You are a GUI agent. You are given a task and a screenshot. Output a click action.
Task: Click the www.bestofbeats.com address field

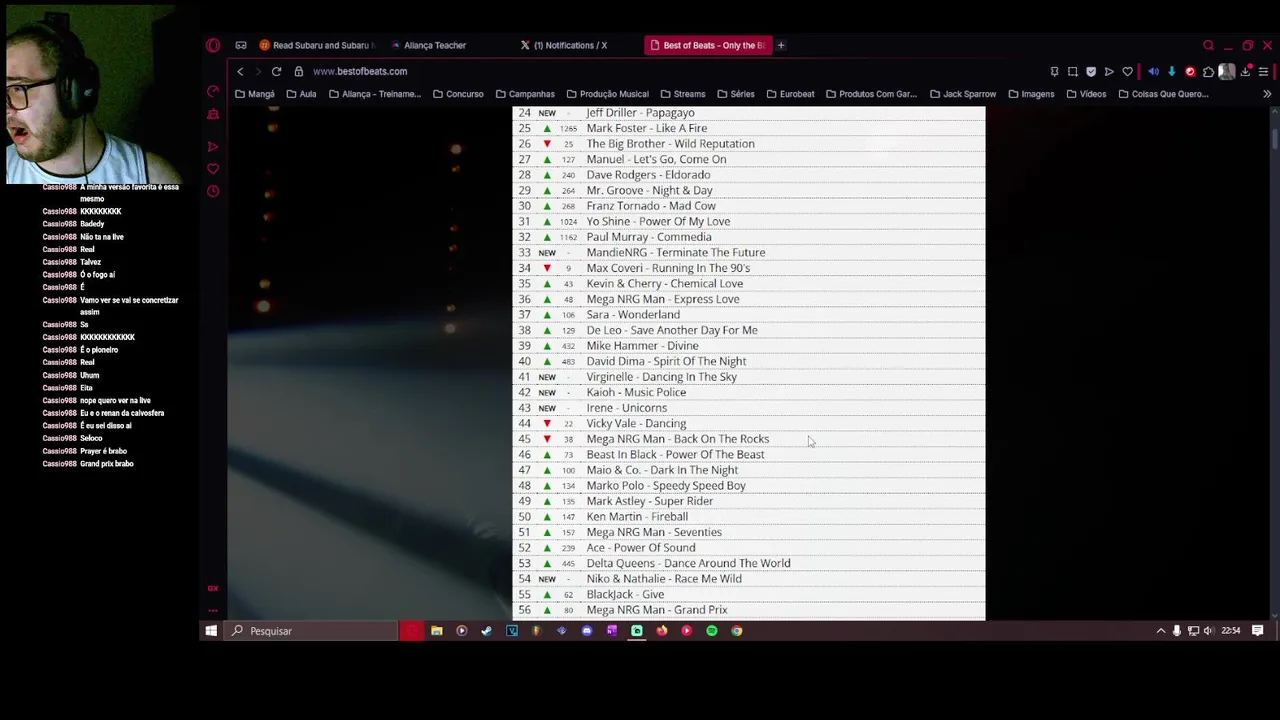(360, 71)
